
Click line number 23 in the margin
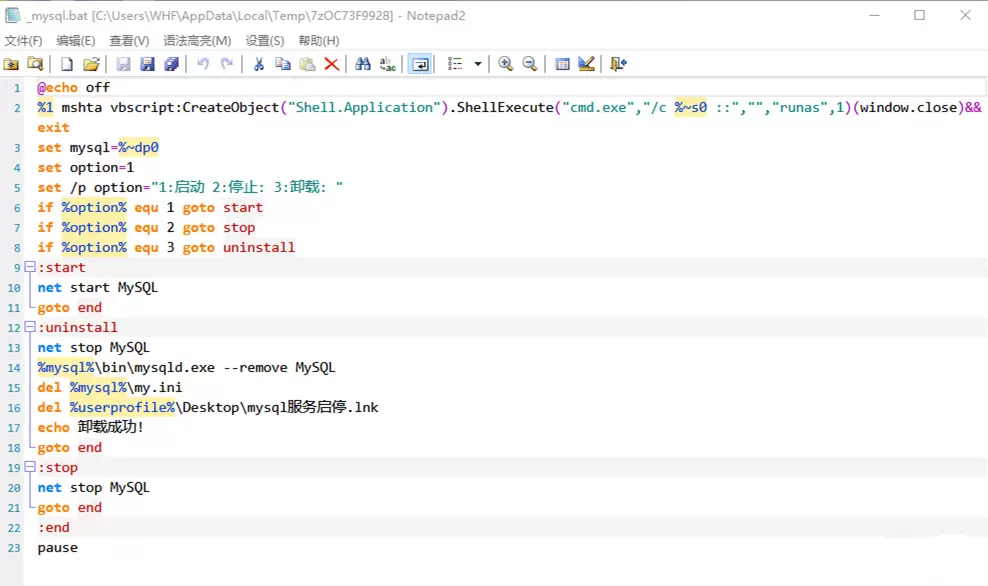click(x=14, y=548)
